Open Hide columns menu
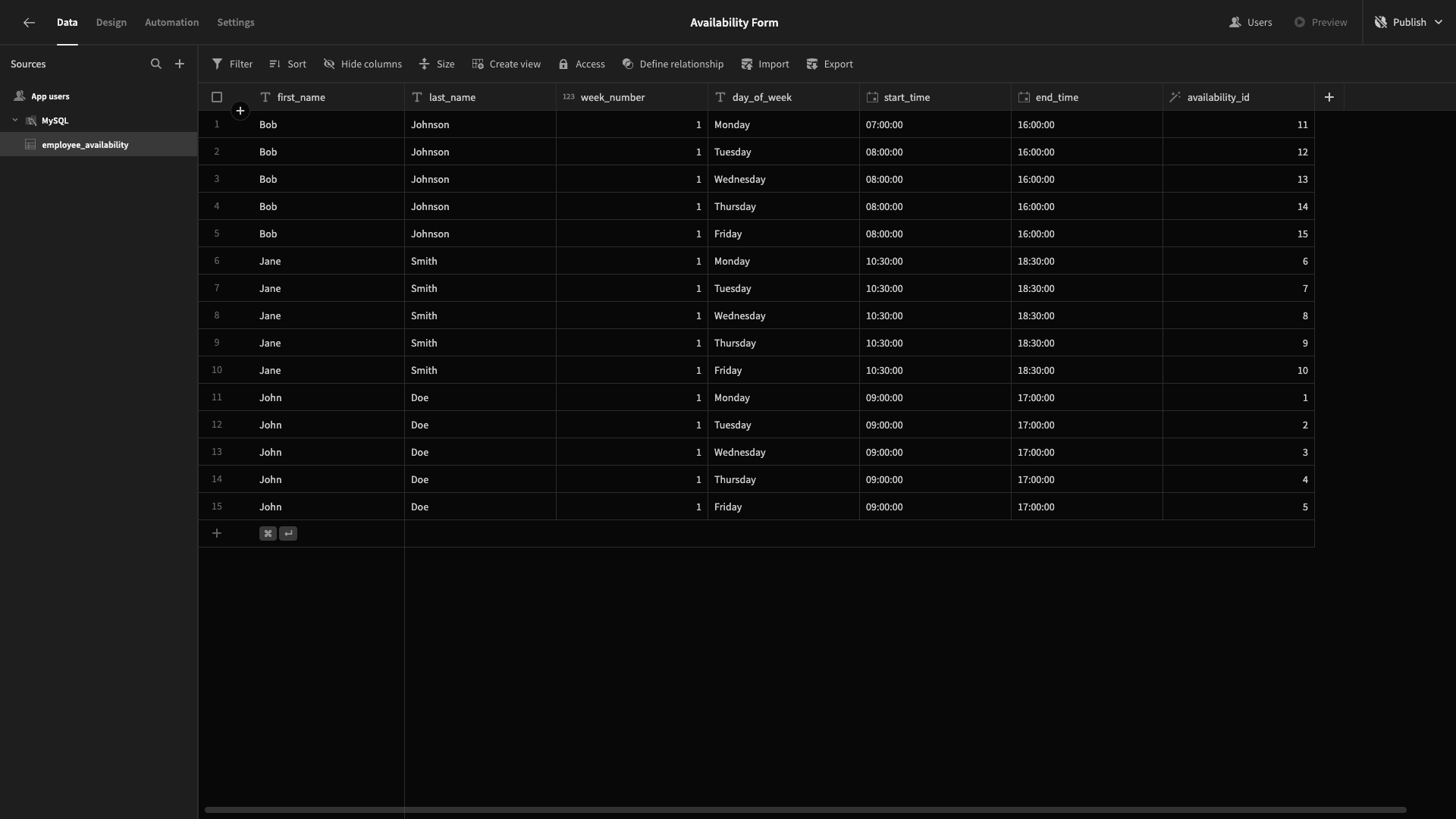Image resolution: width=1456 pixels, height=819 pixels. click(x=362, y=64)
